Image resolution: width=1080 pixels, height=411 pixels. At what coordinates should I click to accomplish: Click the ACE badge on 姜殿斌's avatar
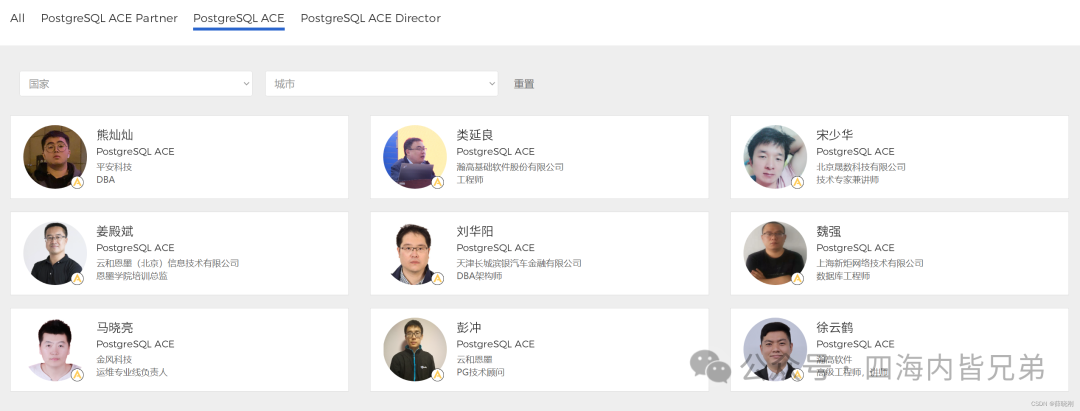(x=77, y=279)
